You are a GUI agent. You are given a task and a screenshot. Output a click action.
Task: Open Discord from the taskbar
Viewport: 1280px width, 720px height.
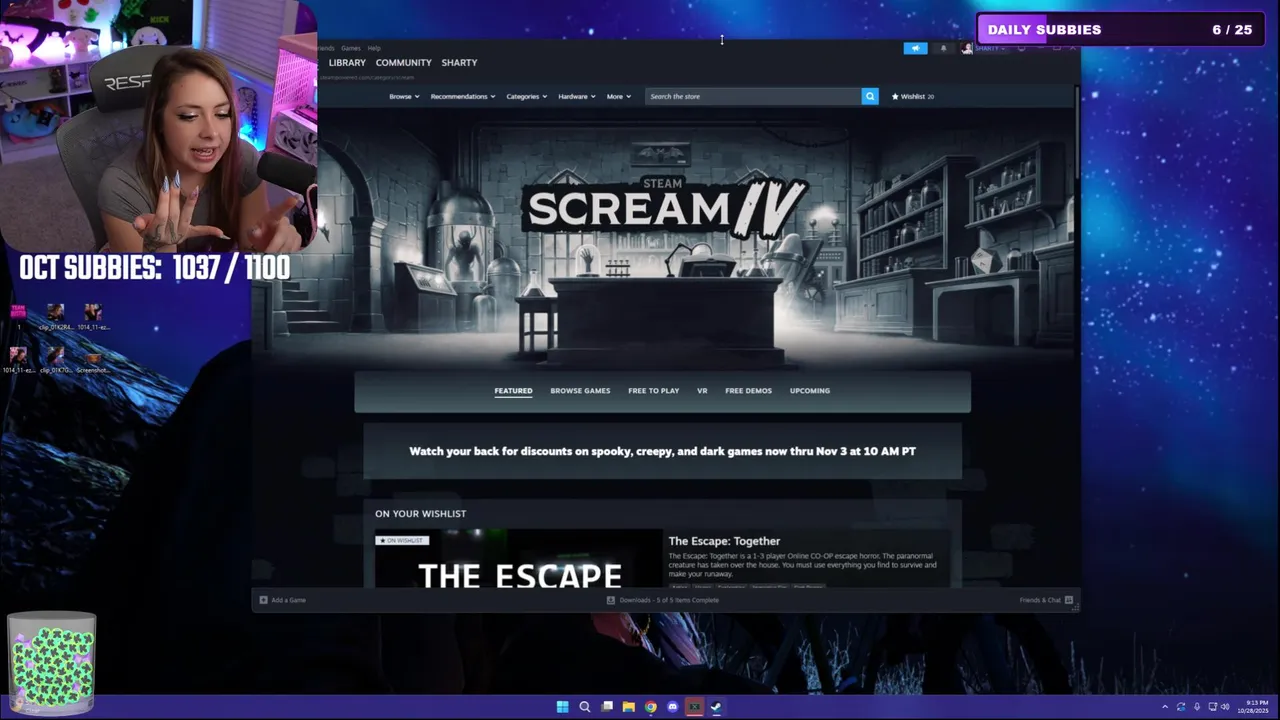point(673,707)
